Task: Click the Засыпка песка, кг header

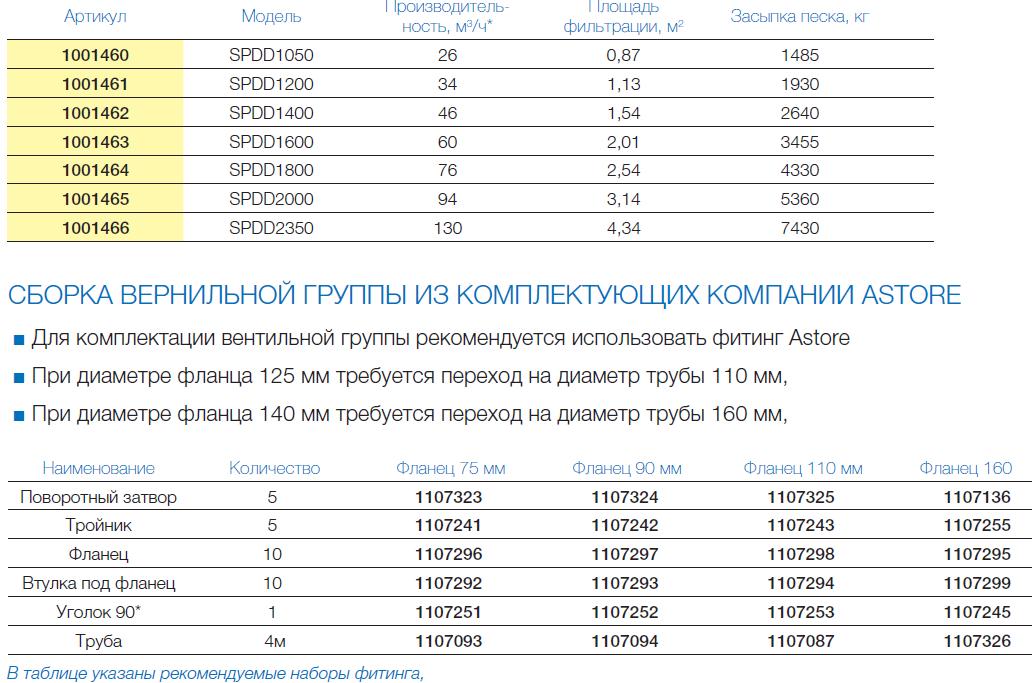Action: [799, 17]
